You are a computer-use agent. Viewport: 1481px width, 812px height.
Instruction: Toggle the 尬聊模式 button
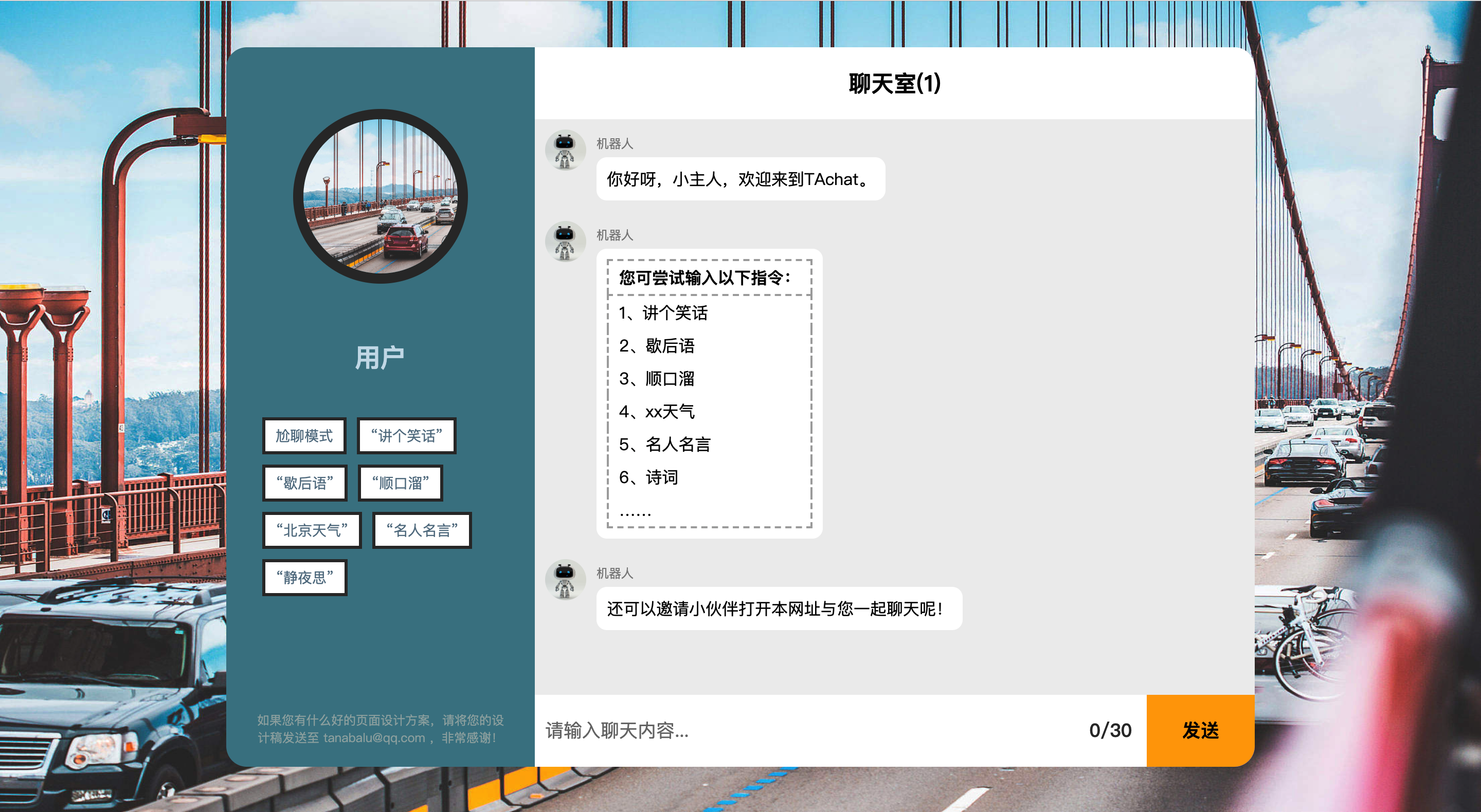[304, 436]
